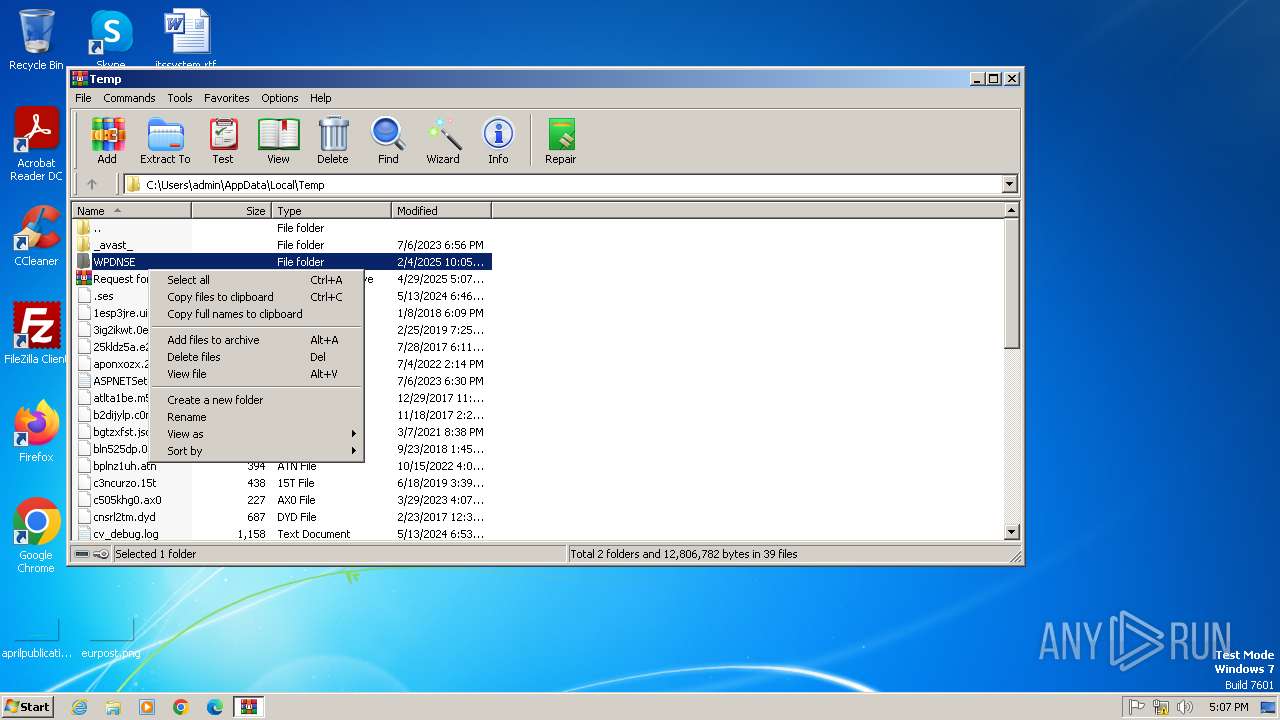
Task: Open Skype desktop shortcut
Action: 110,40
